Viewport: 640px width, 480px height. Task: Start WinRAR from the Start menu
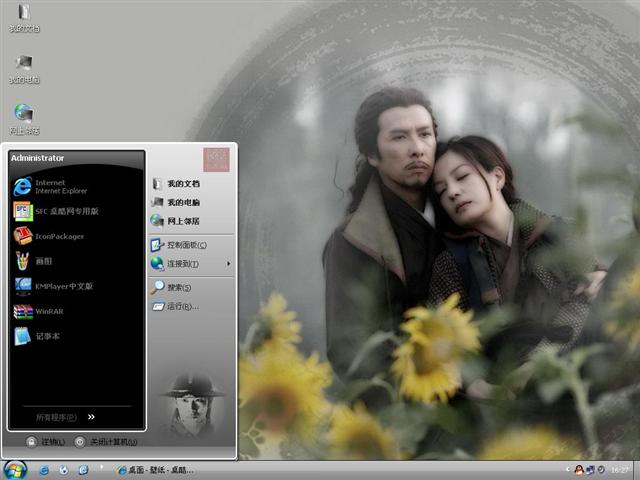pyautogui.click(x=48, y=311)
